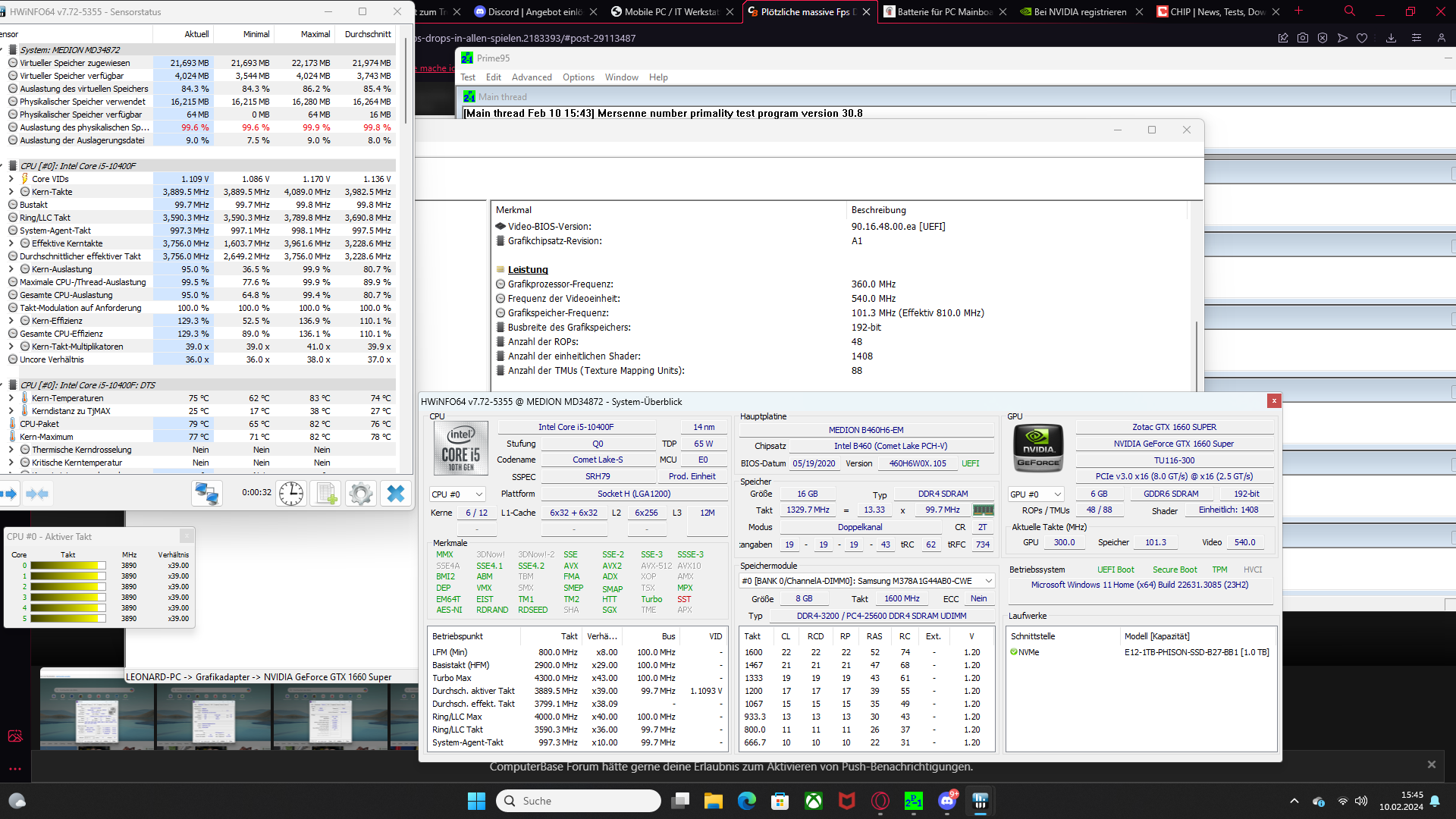Expand the Kern-Temperaturen sensor row

coord(11,398)
